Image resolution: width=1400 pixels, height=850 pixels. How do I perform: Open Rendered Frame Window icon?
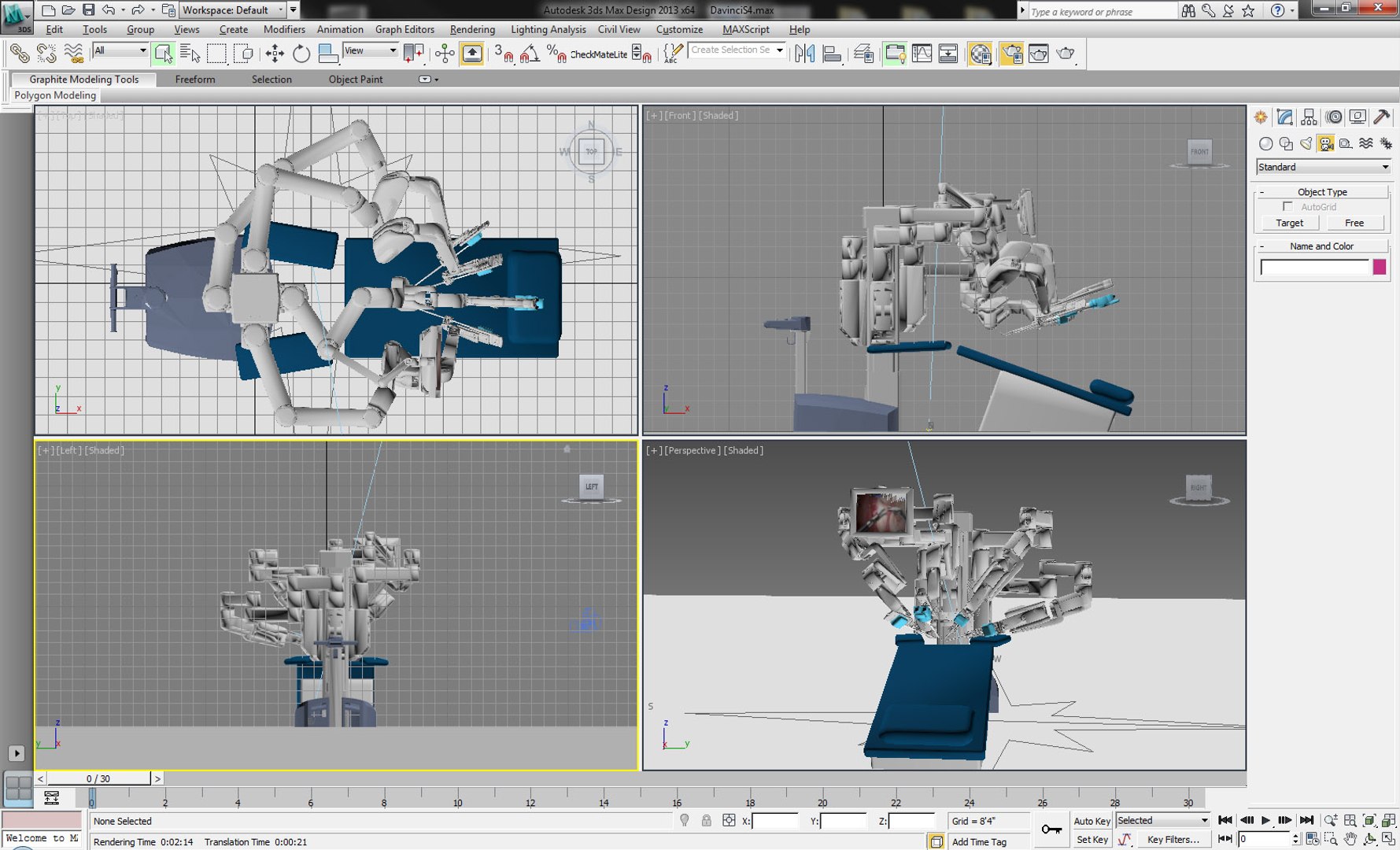coord(1038,54)
